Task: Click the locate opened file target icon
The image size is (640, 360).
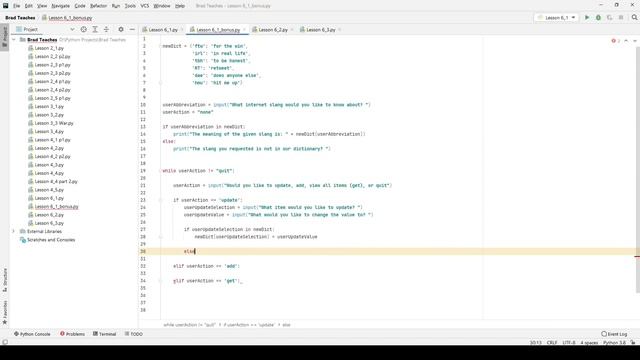Action: click(x=84, y=29)
